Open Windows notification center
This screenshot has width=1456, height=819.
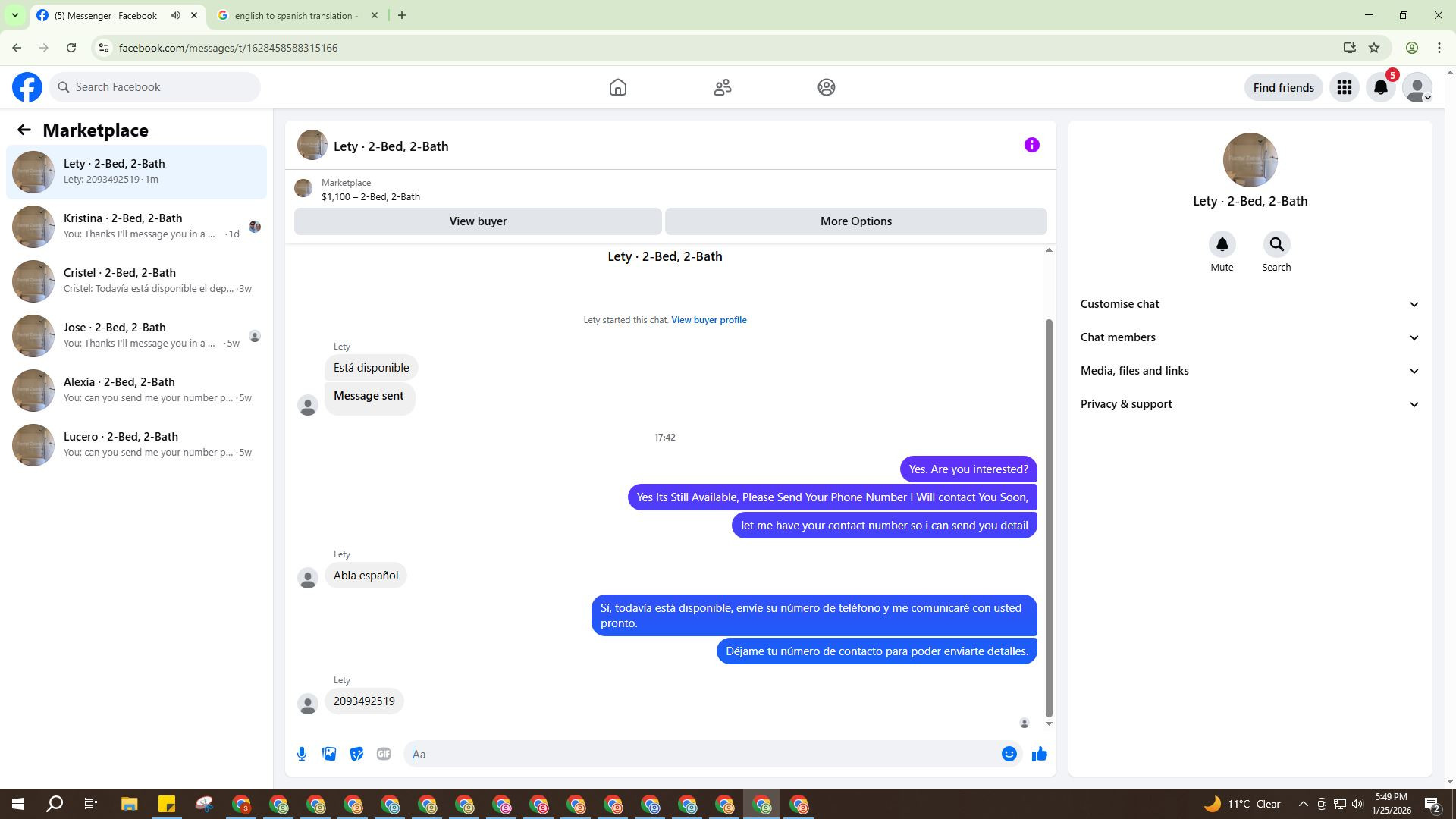[x=1432, y=804]
